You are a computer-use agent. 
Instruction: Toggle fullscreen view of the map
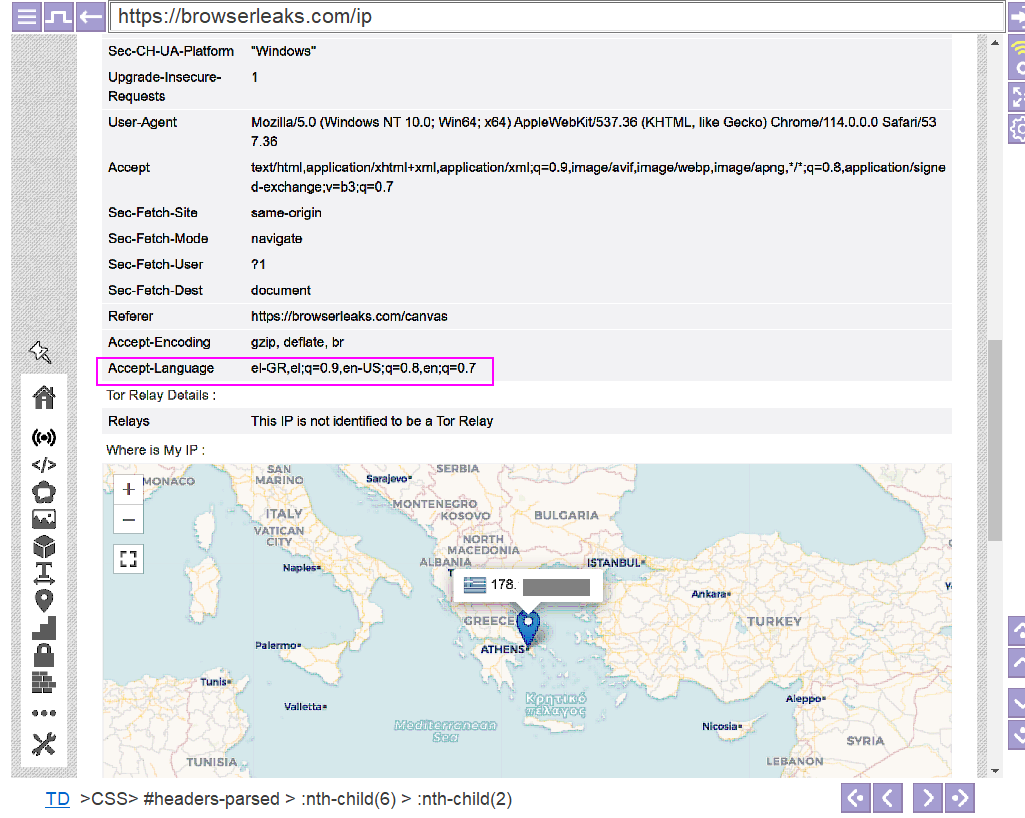128,559
